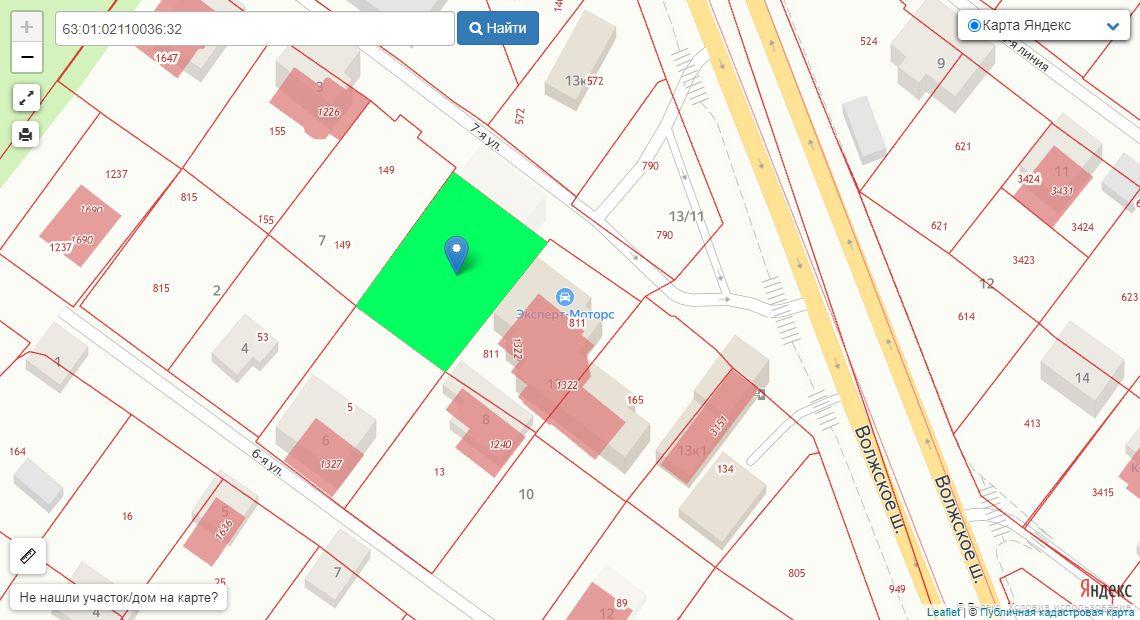Open the Leaflet attribution link
Viewport: 1140px width, 620px height.
pyautogui.click(x=943, y=613)
